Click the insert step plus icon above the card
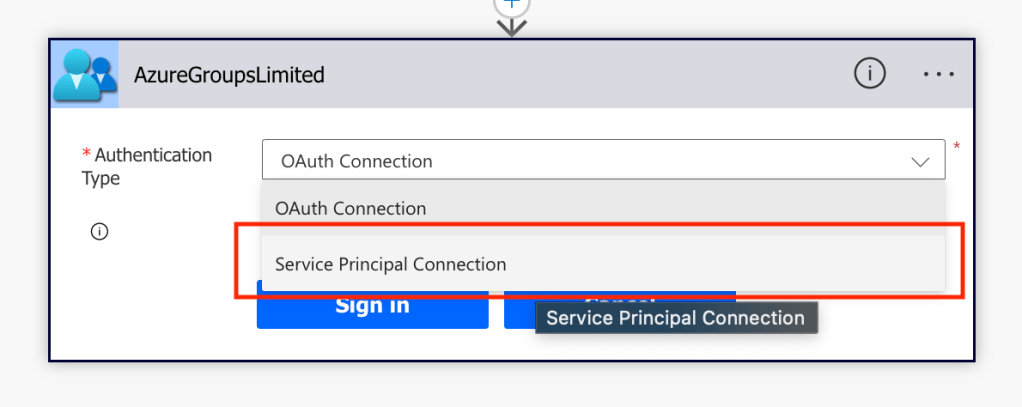This screenshot has height=407, width=1022. point(511,5)
